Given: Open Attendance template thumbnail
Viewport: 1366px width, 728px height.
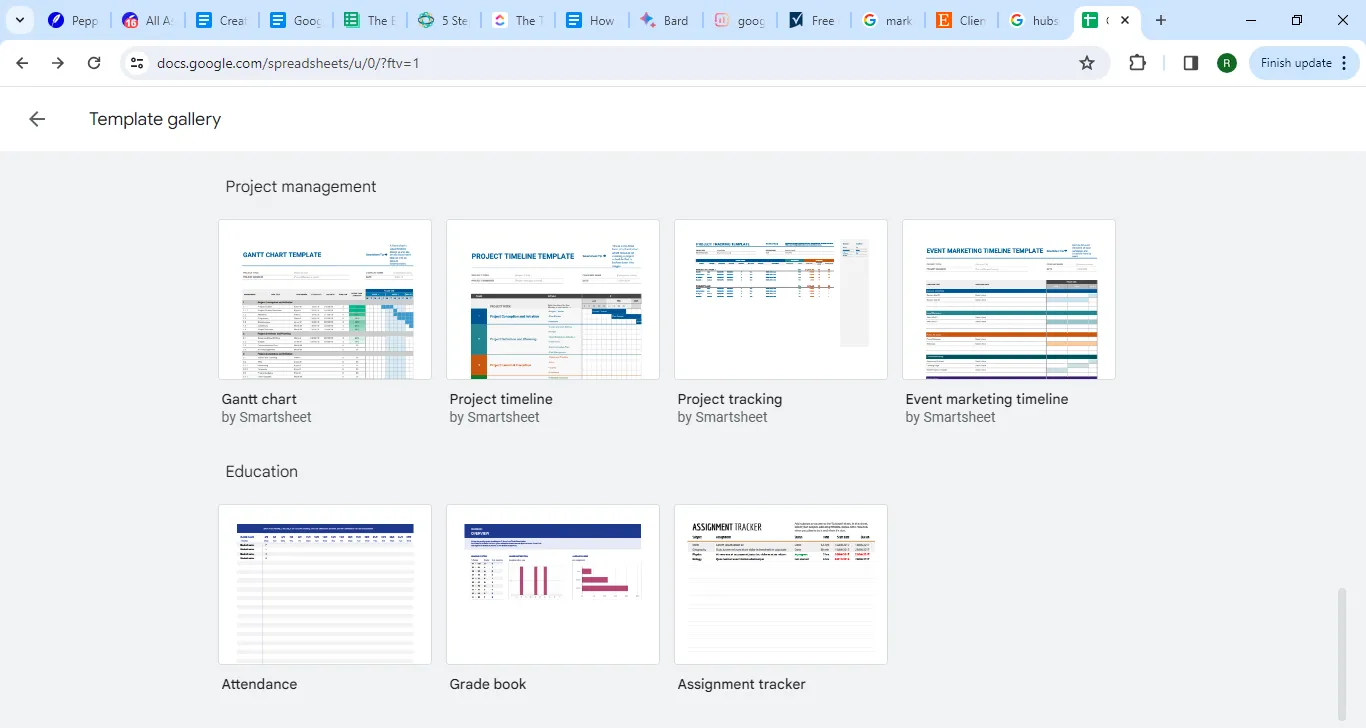Looking at the screenshot, I should point(325,585).
